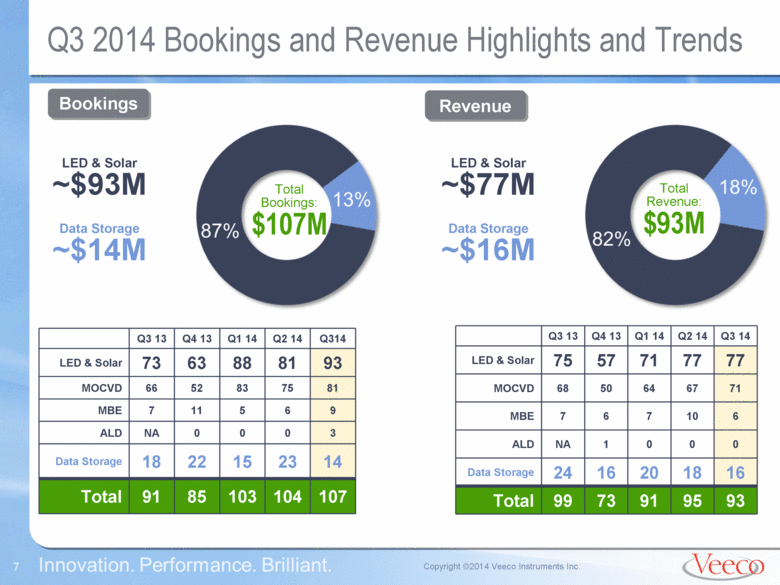Viewport: 780px width, 585px height.
Task: Select bookings LED & Solar value 88
Action: click(x=242, y=363)
